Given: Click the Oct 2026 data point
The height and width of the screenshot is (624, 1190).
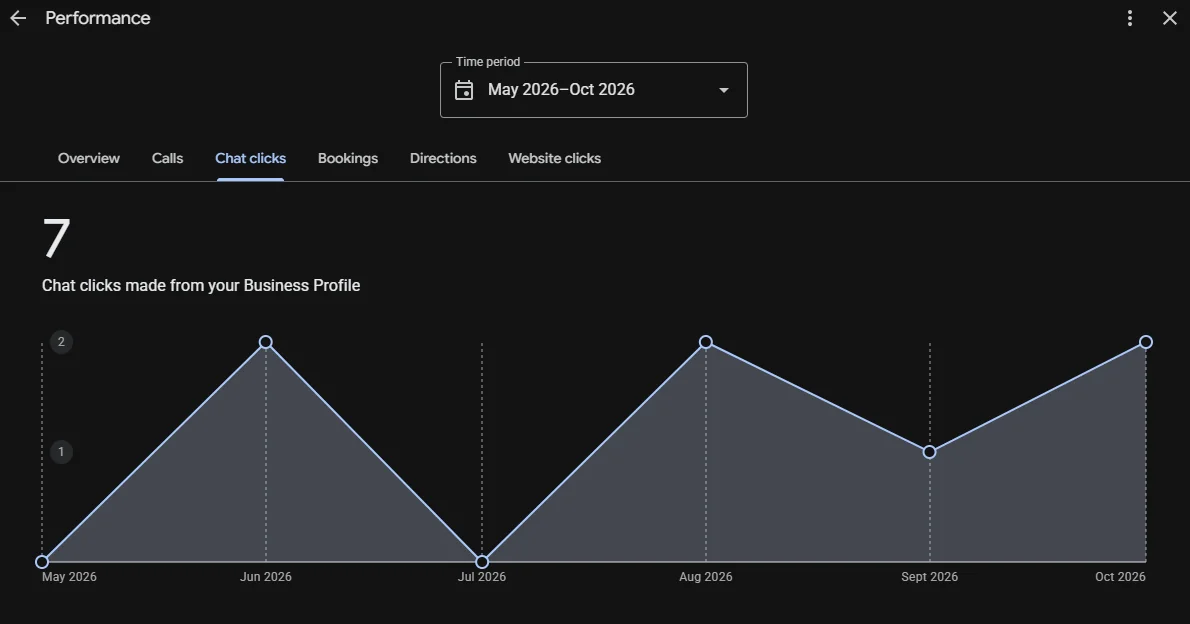Looking at the screenshot, I should 1146,342.
